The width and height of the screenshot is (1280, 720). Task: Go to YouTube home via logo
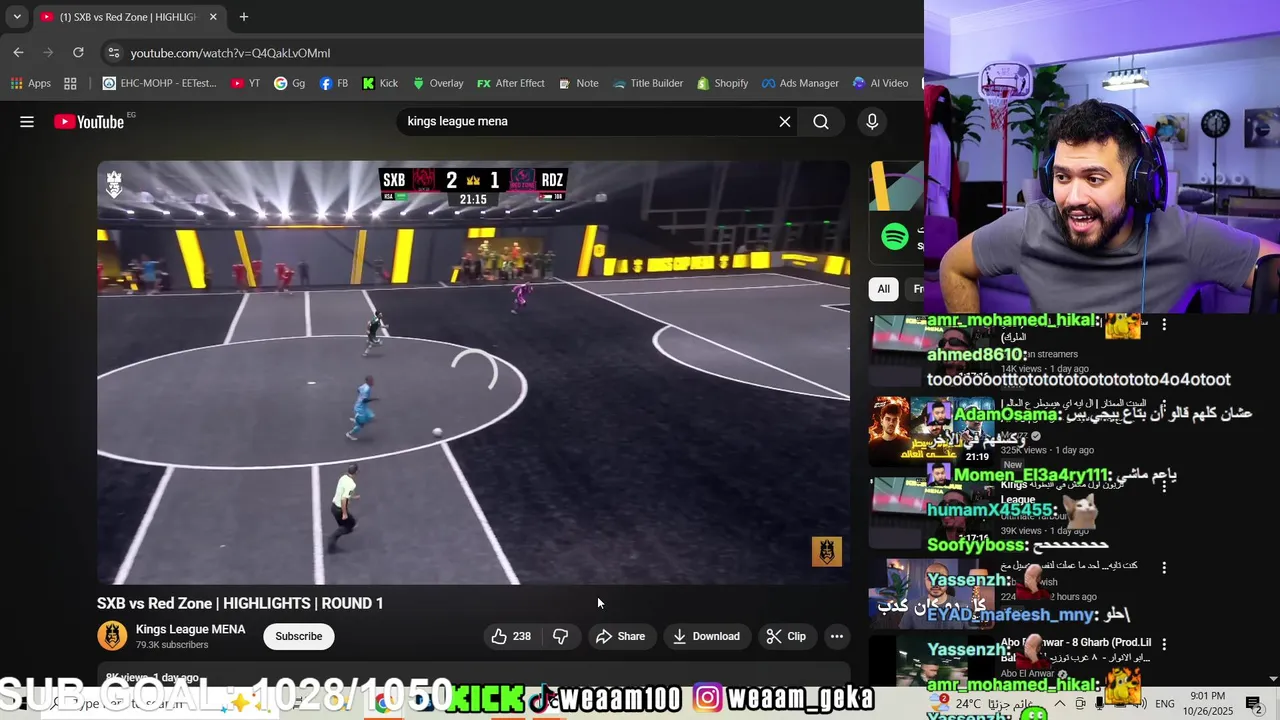[89, 122]
